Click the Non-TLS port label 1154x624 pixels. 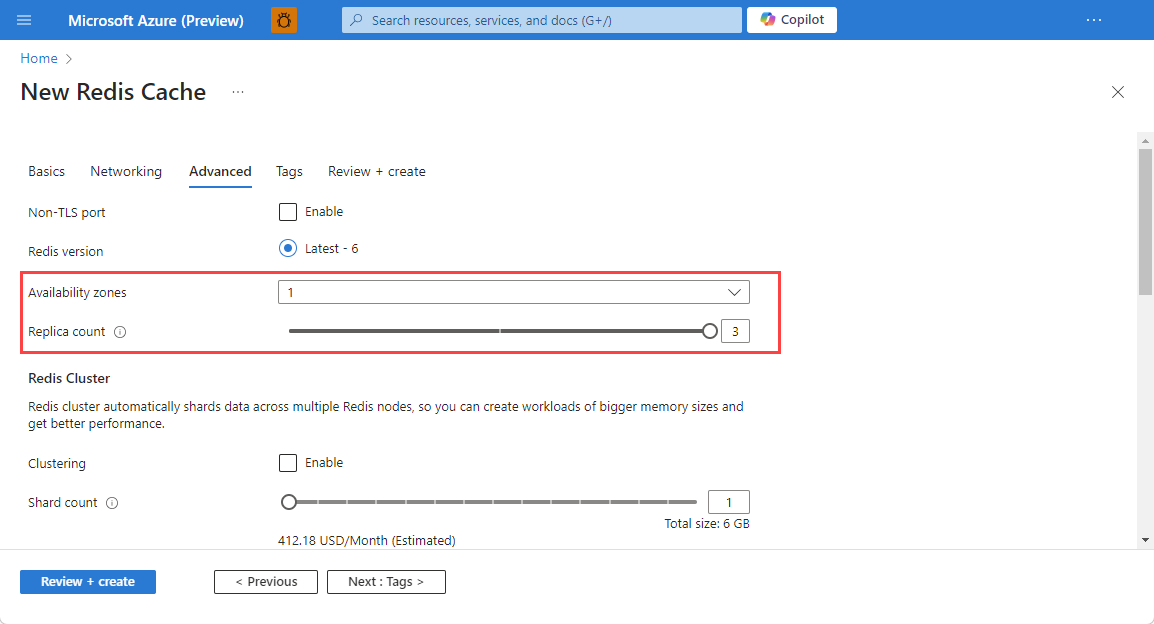click(67, 213)
